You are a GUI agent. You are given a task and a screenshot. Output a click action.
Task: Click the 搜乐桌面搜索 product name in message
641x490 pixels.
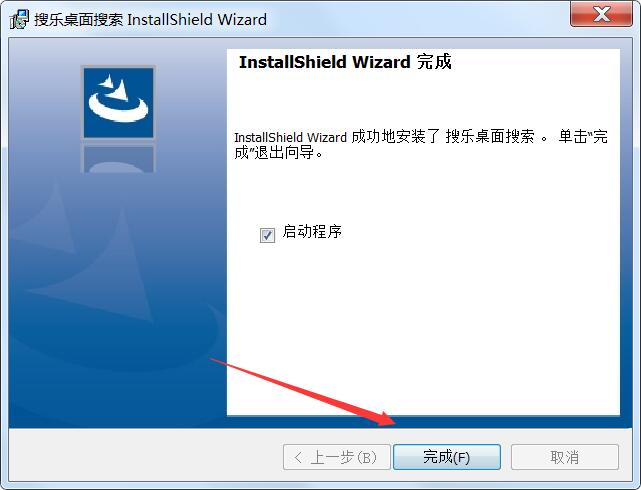[490, 136]
